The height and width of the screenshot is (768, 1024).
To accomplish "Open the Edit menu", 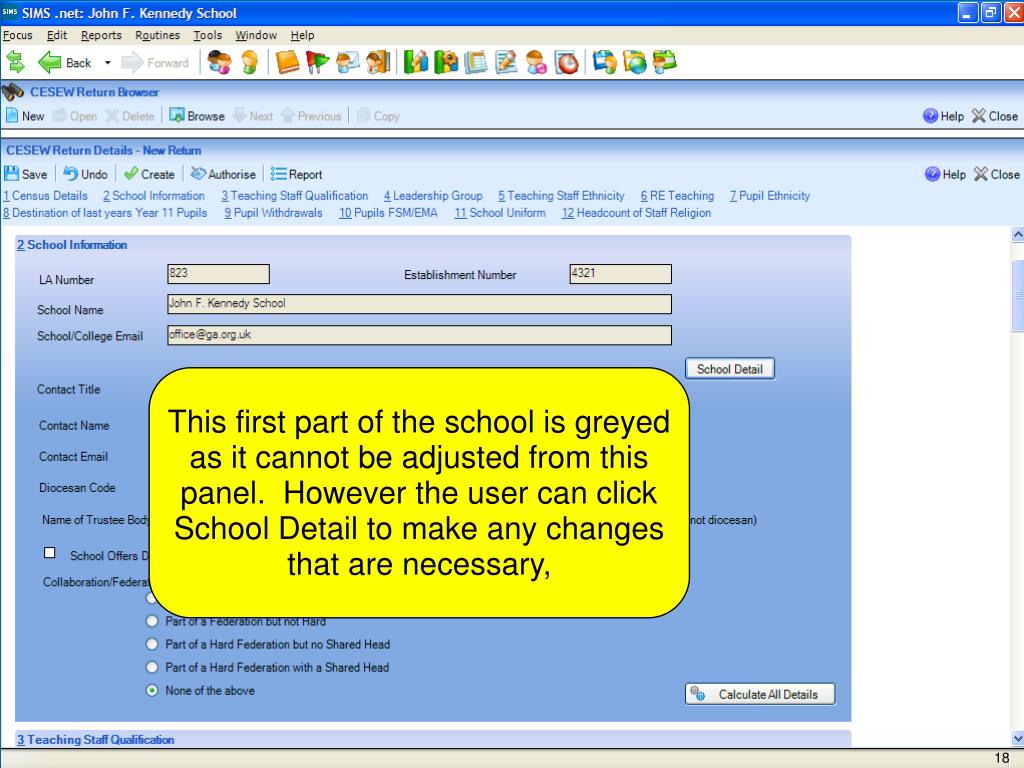I will [57, 35].
